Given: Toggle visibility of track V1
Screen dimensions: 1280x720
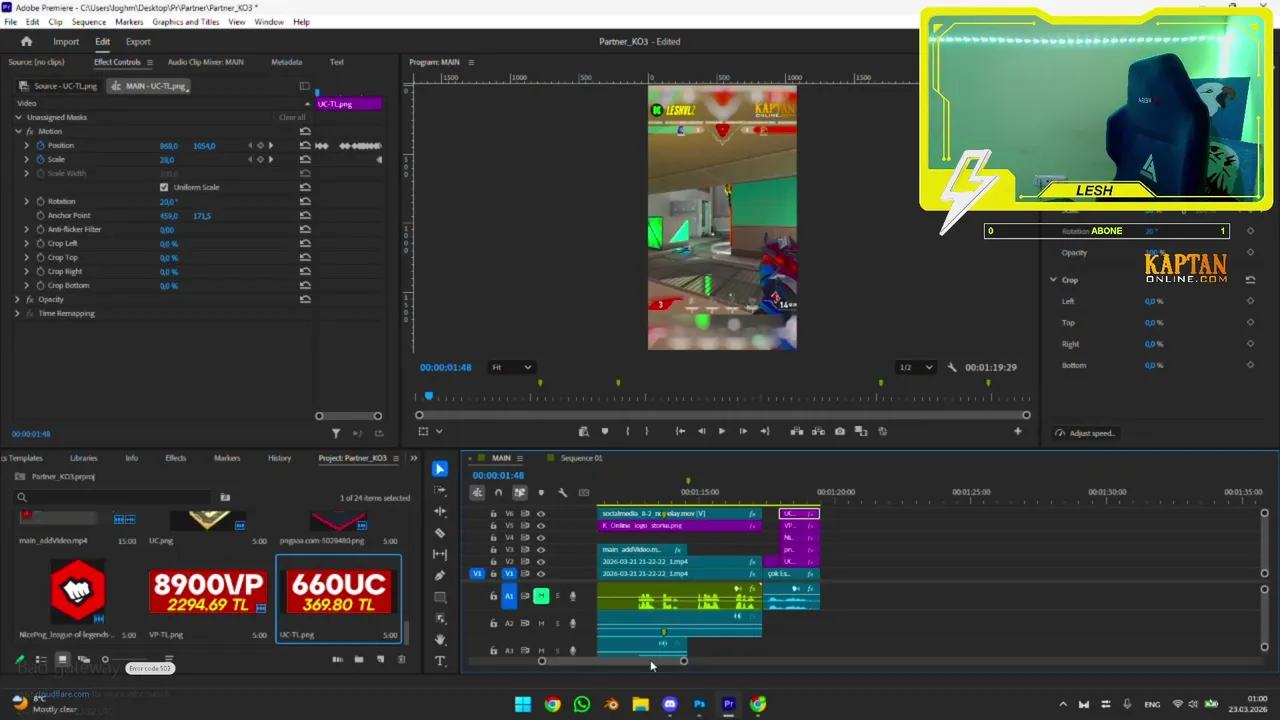Looking at the screenshot, I should 541,574.
